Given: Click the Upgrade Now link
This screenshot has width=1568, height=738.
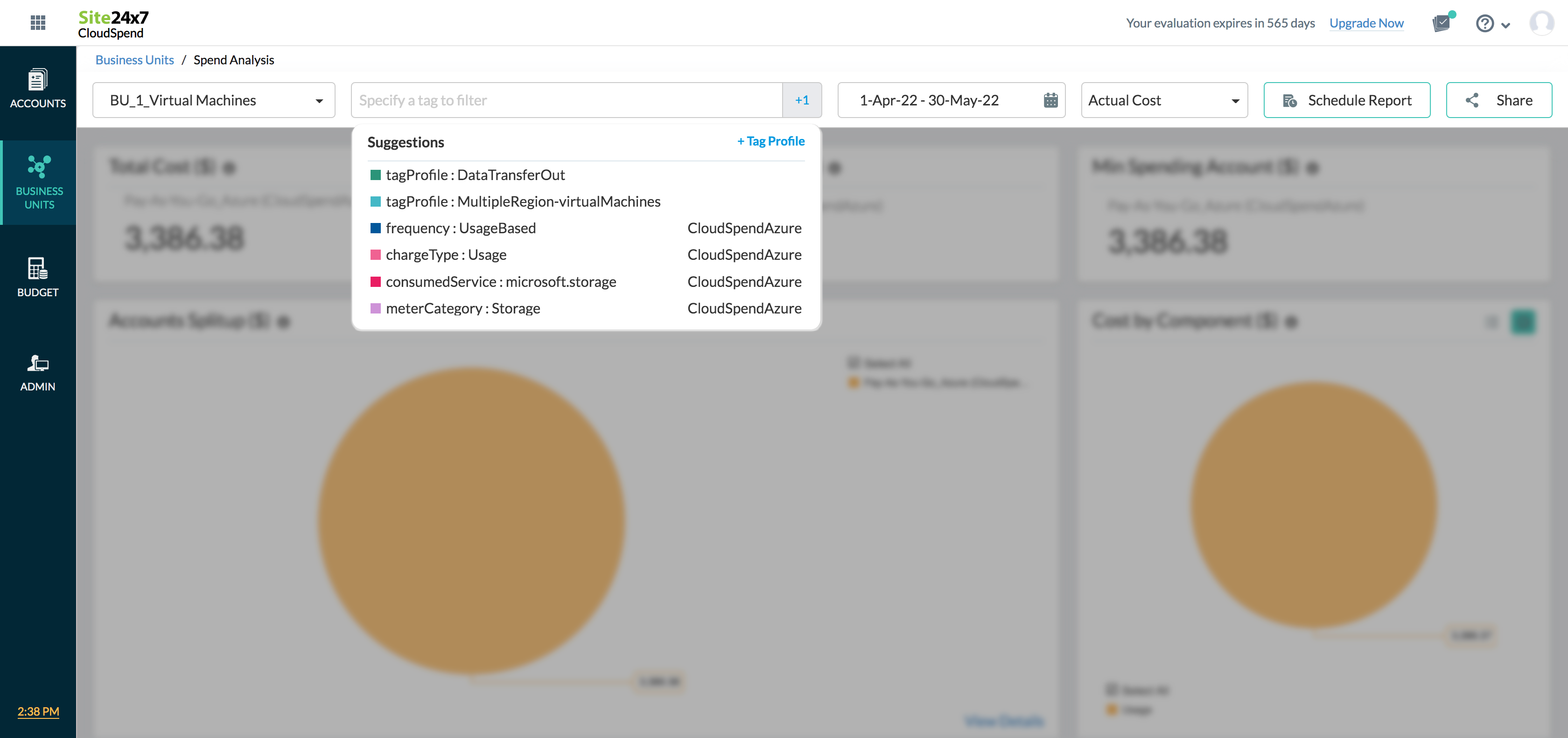Looking at the screenshot, I should pyautogui.click(x=1366, y=23).
